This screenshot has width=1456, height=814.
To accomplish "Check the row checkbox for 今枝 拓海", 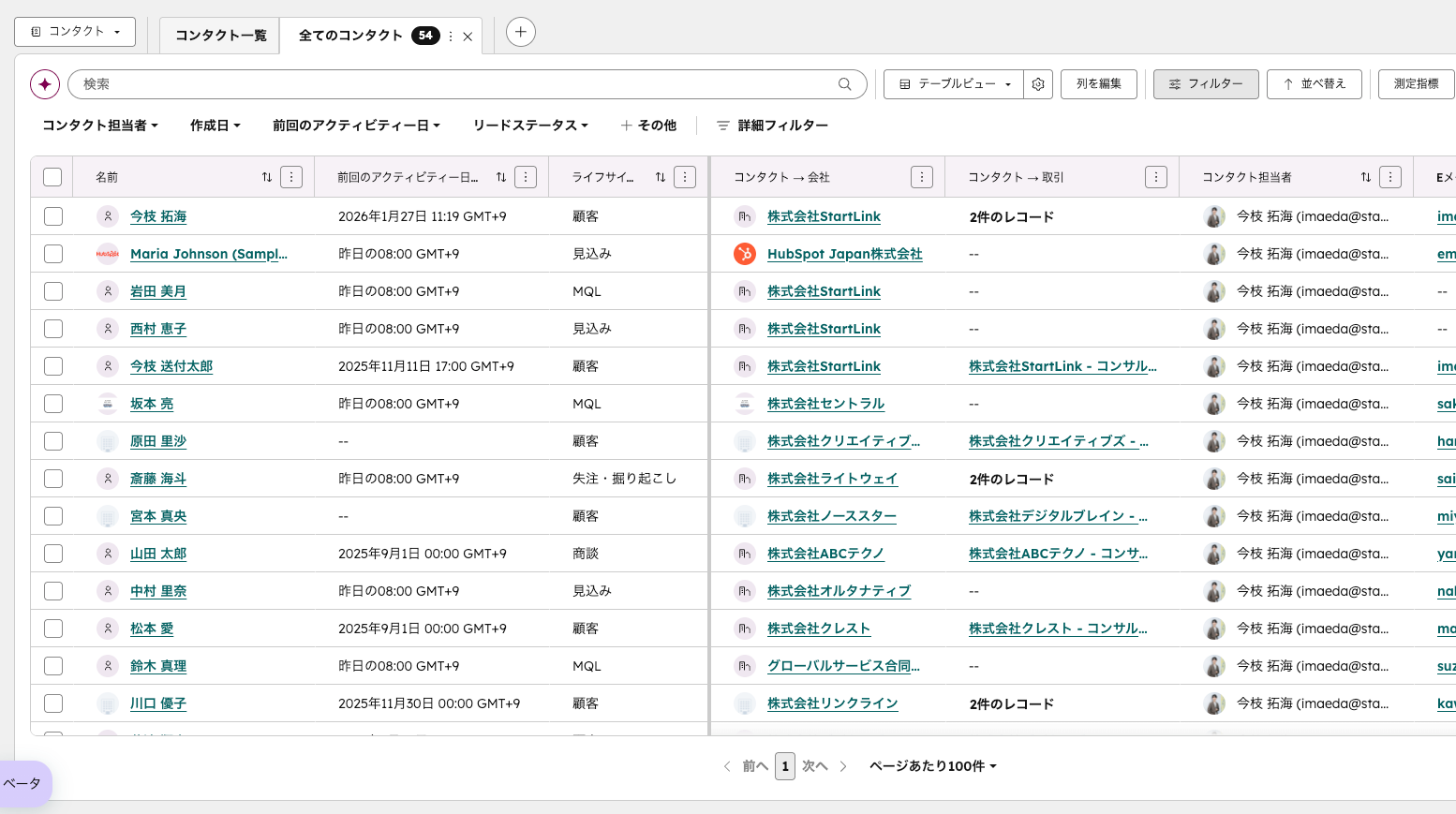I will 53,215.
